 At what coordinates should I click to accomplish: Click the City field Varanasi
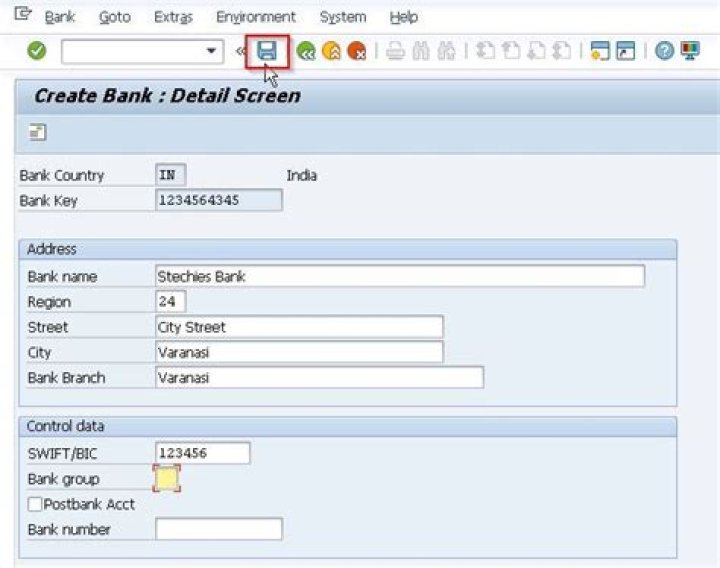[x=299, y=352]
